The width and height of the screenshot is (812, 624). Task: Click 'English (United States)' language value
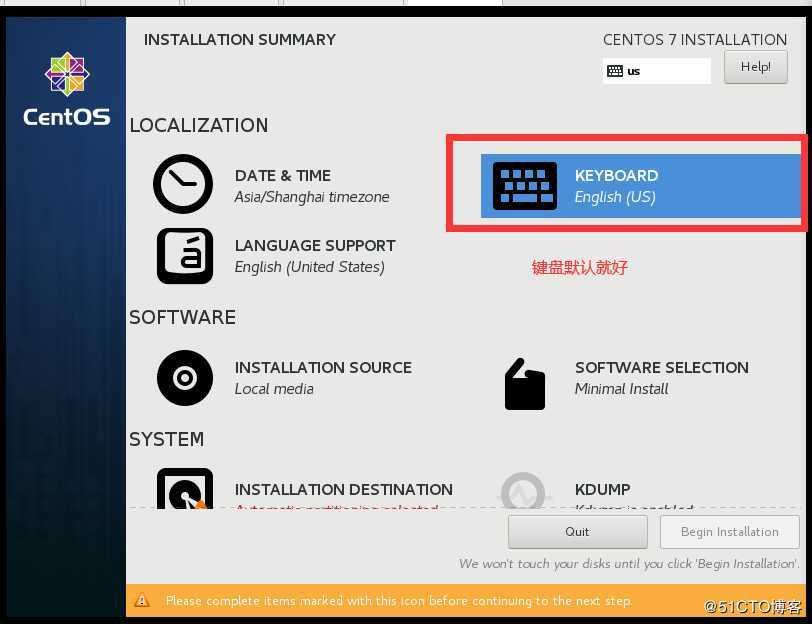coord(310,267)
